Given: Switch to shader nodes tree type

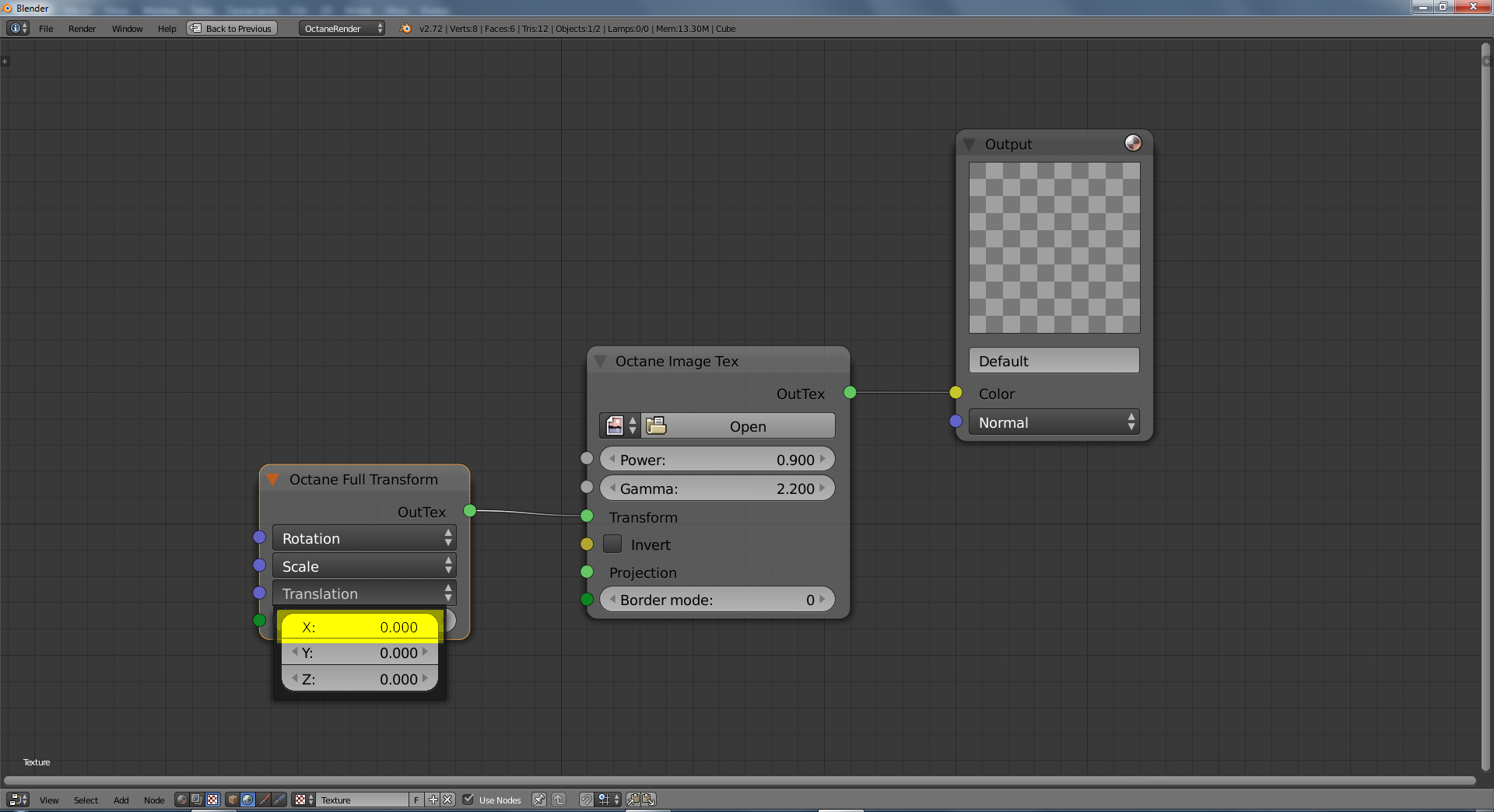Looking at the screenshot, I should (x=182, y=800).
